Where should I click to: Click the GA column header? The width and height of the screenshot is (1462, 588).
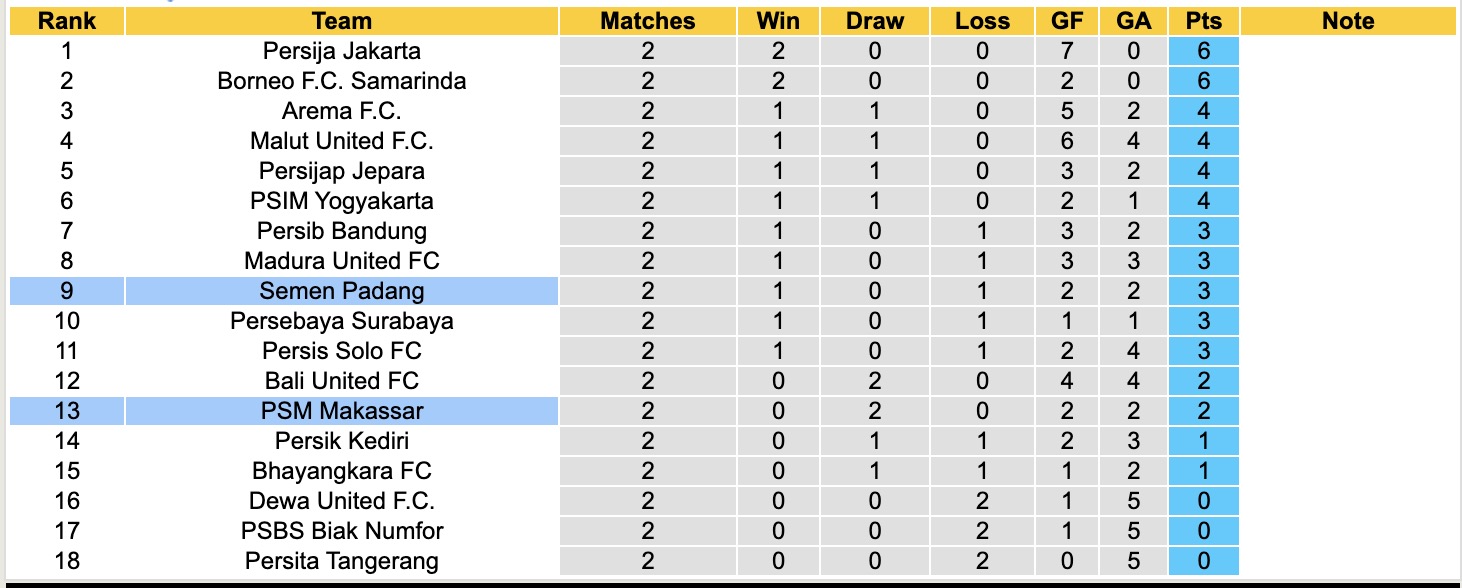1133,21
